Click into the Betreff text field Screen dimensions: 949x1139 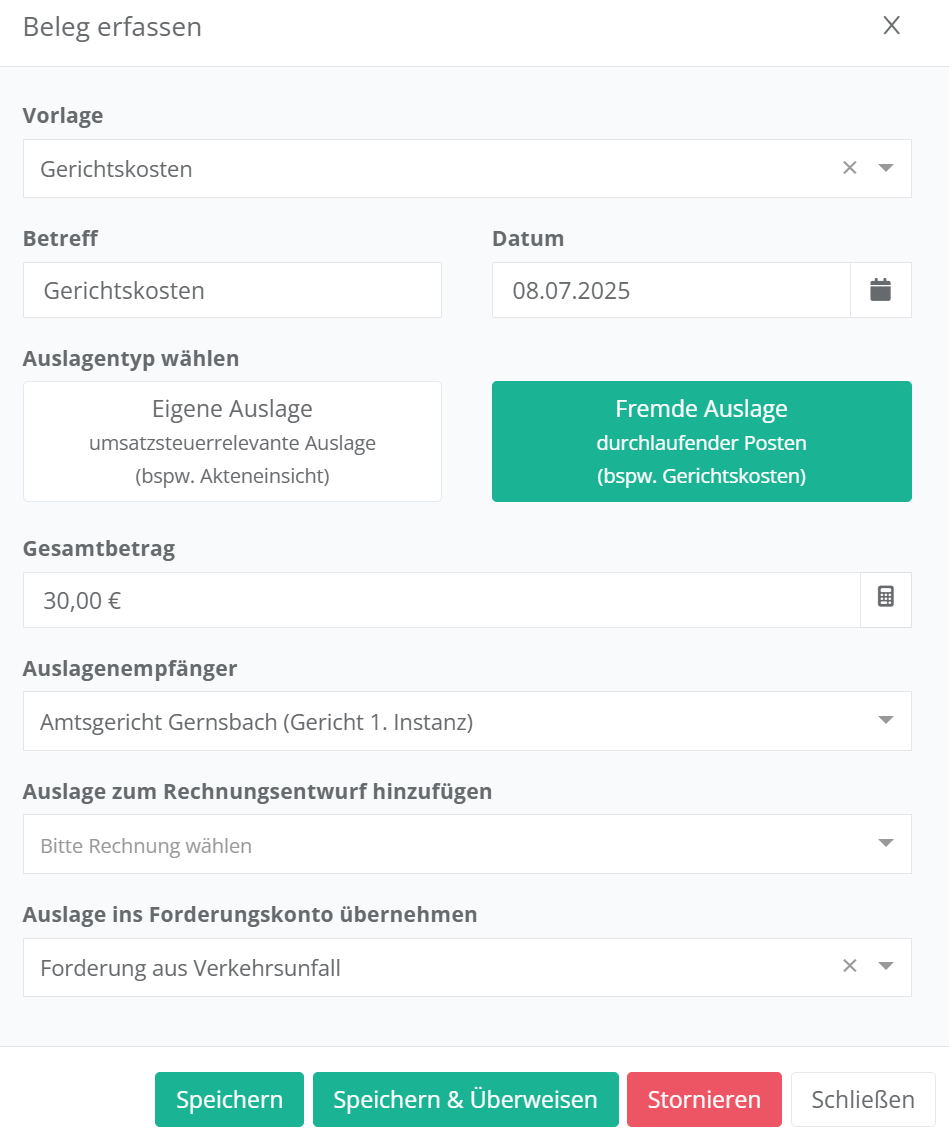[232, 291]
